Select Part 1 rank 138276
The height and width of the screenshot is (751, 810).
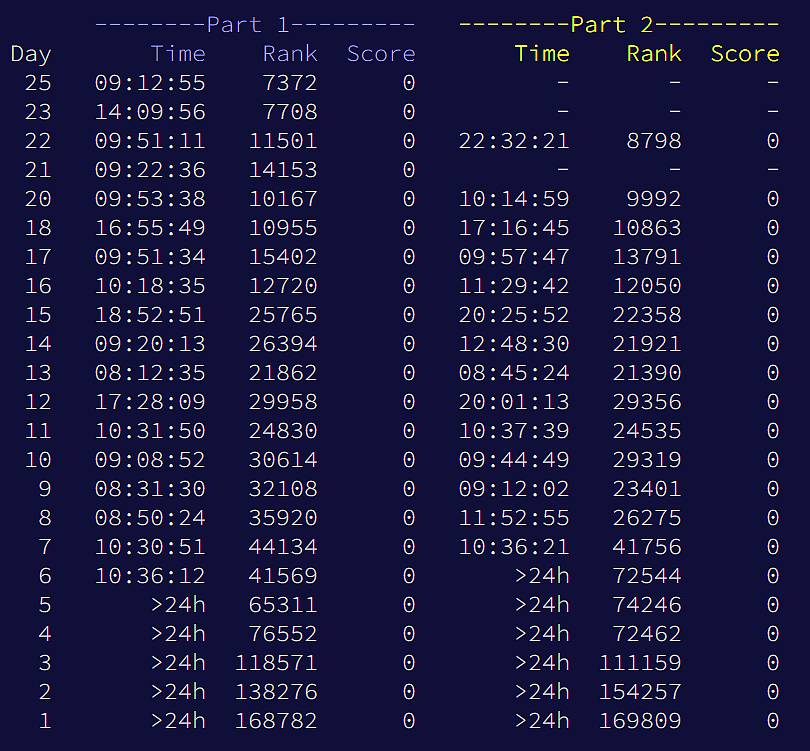click(276, 692)
